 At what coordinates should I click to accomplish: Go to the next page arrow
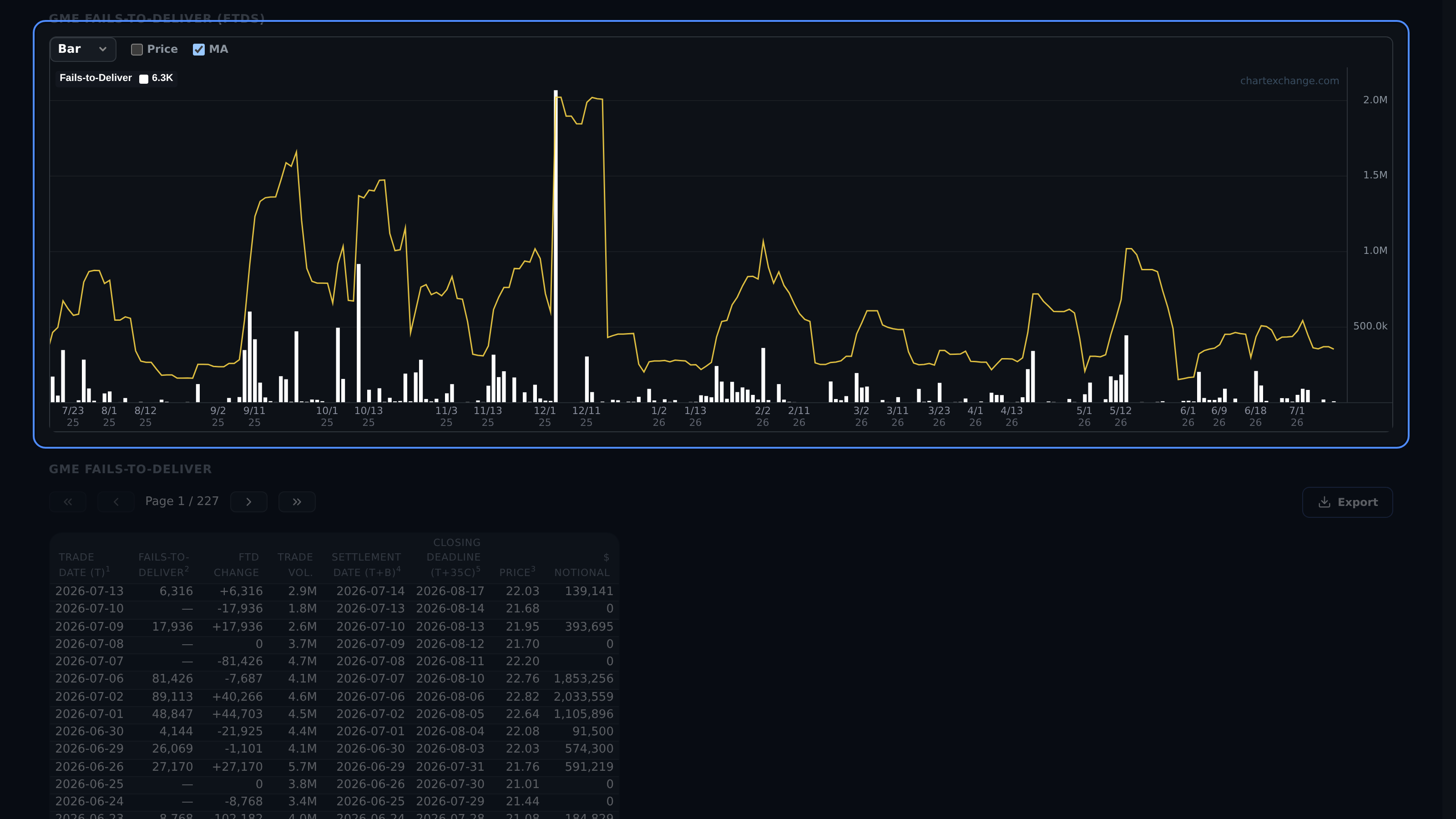pyautogui.click(x=249, y=501)
